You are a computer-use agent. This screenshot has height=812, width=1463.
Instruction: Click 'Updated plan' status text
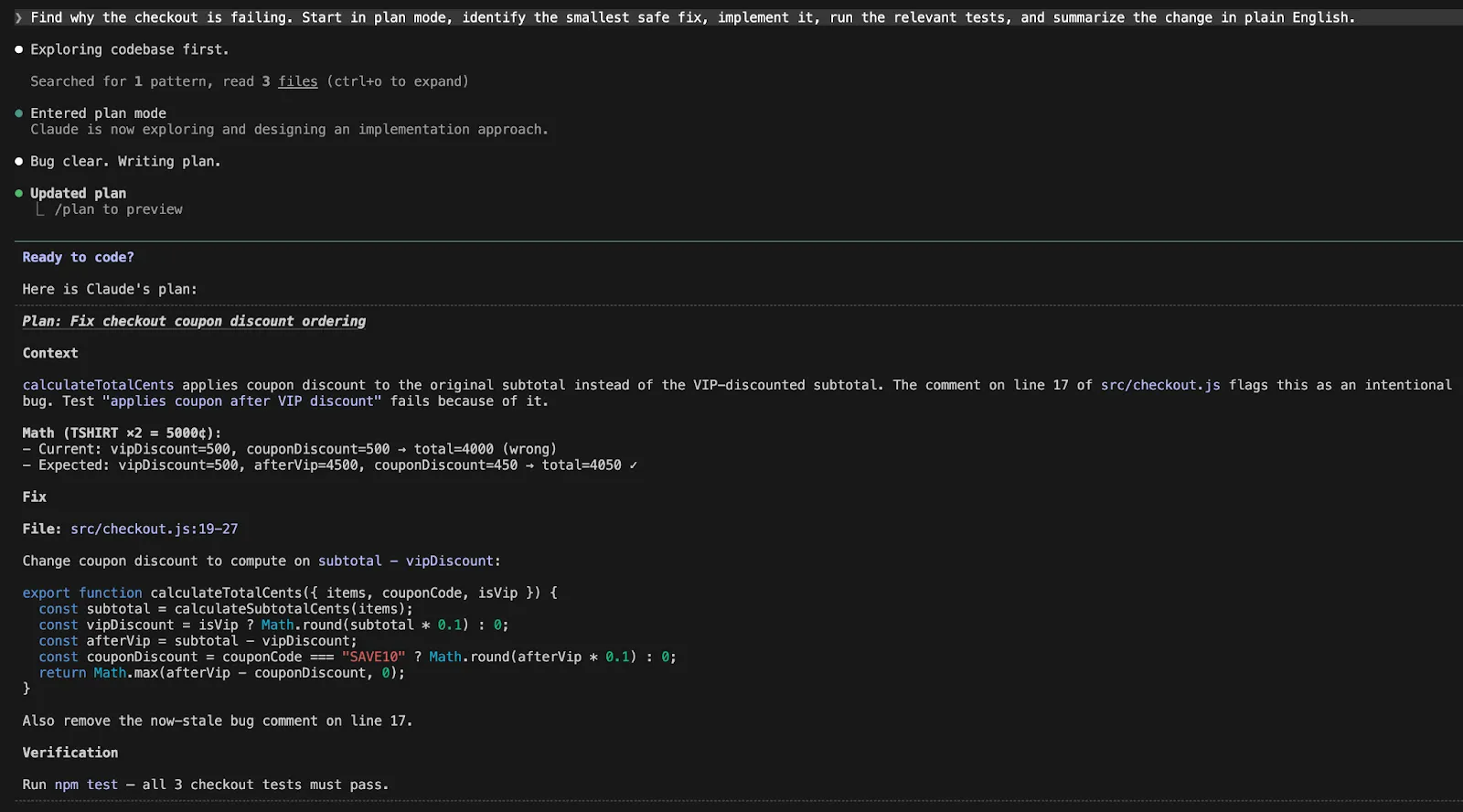[78, 193]
